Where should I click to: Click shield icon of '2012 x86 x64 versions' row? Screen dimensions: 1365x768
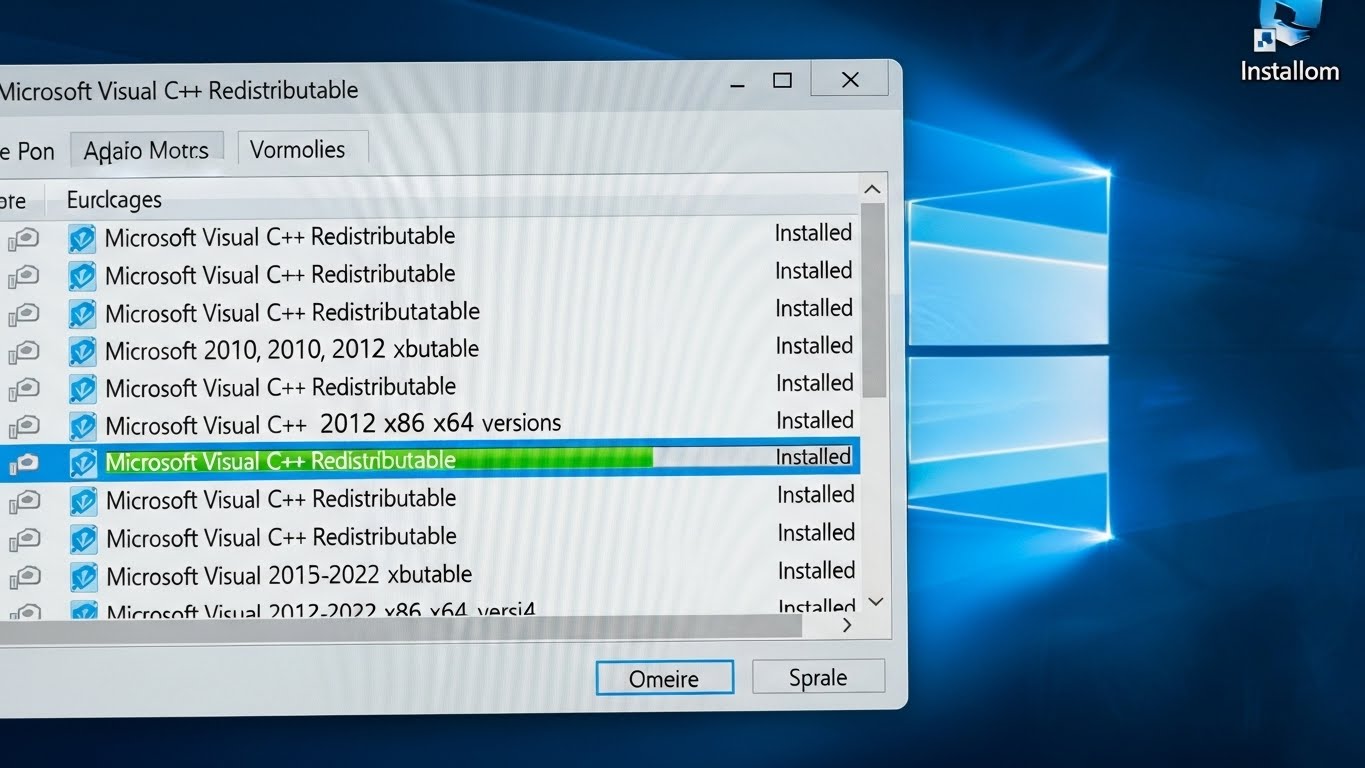[82, 425]
